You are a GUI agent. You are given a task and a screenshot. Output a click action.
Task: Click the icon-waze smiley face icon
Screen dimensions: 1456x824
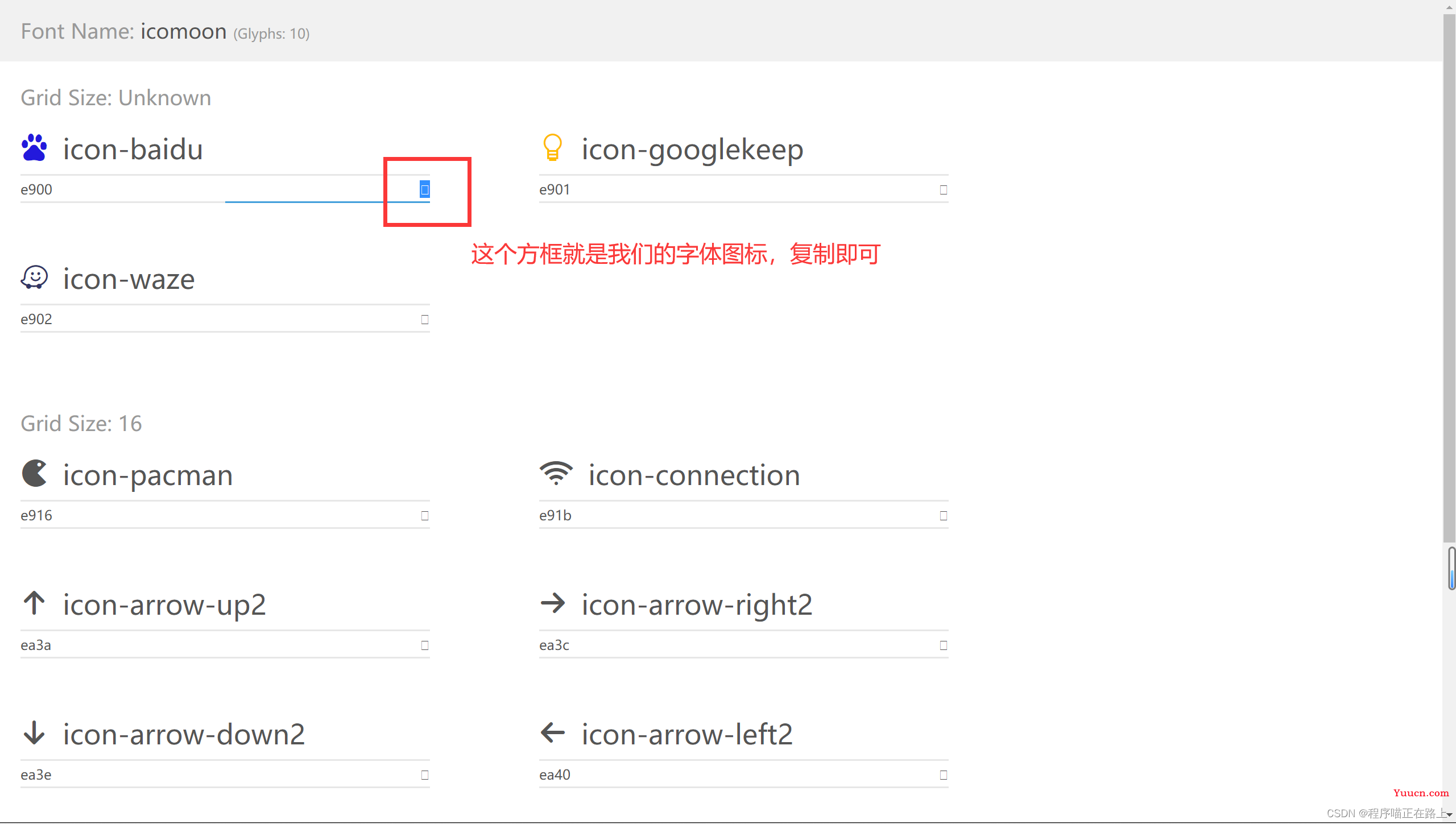pos(34,278)
